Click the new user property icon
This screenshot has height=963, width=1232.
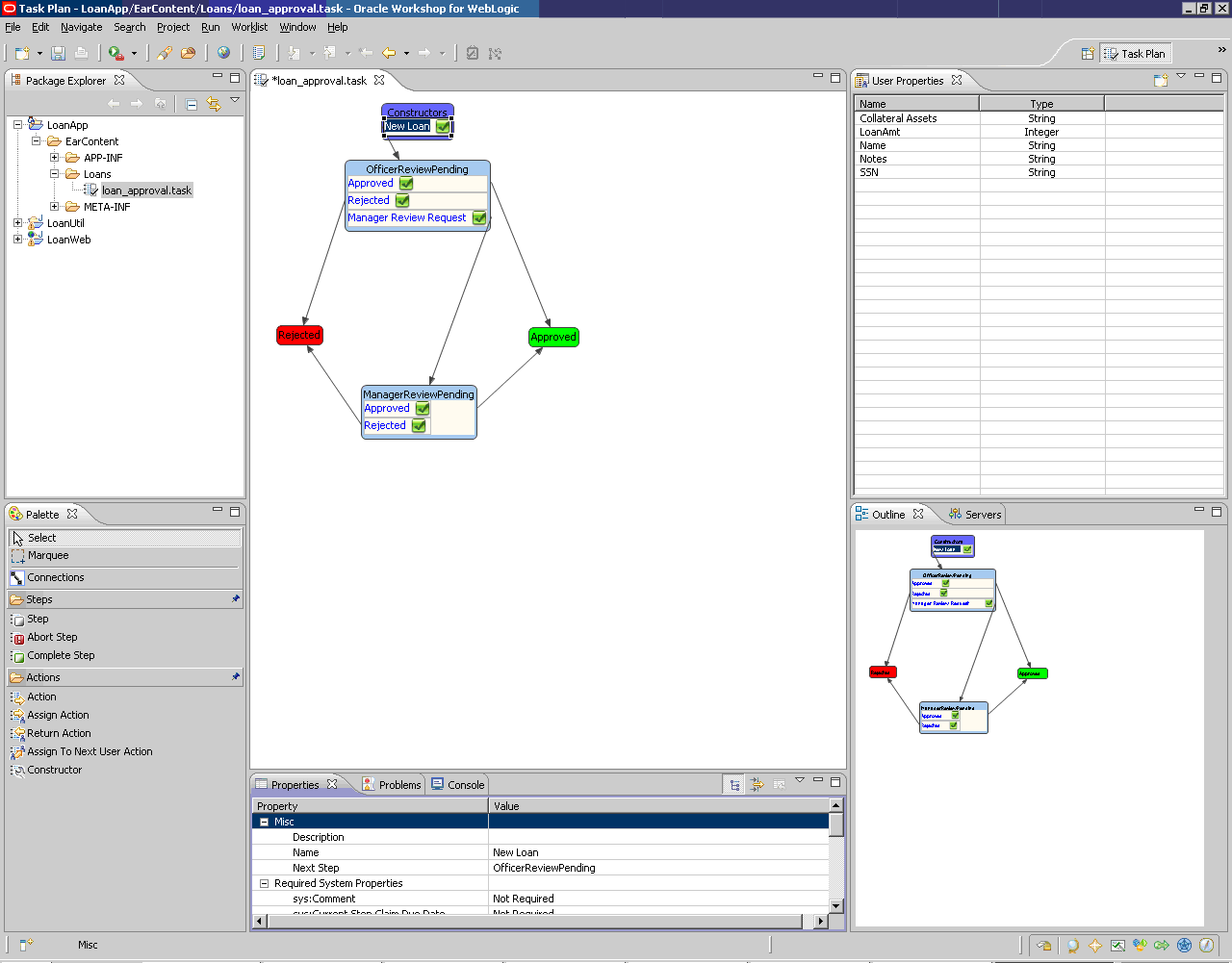pos(1161,81)
